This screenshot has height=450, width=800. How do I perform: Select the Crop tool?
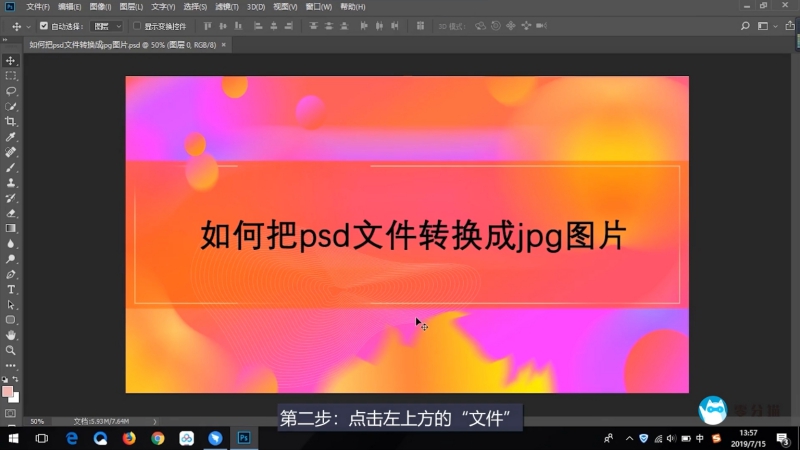point(11,121)
